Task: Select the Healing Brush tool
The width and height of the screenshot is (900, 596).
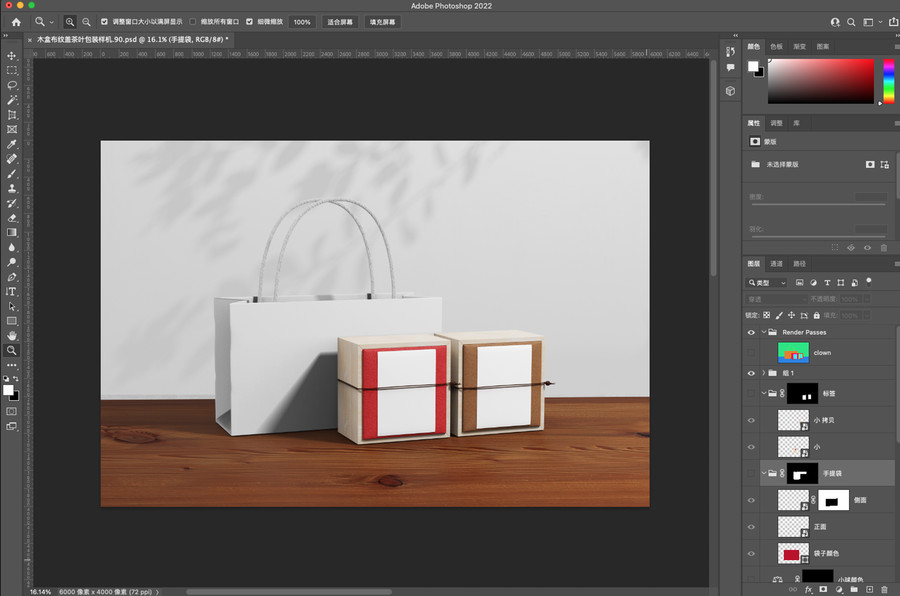Action: click(x=11, y=159)
